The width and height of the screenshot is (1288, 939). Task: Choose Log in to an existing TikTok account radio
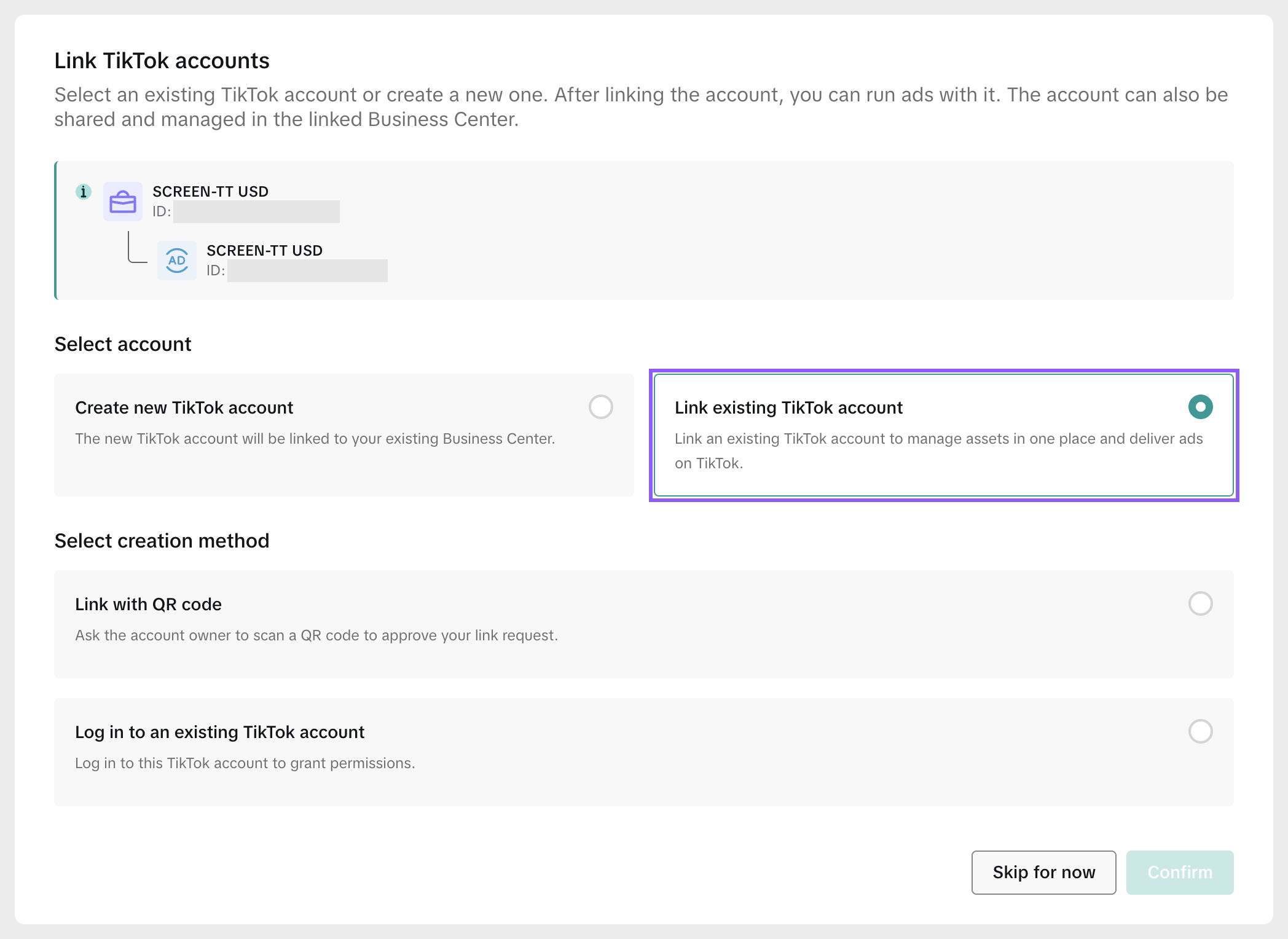(x=1200, y=731)
